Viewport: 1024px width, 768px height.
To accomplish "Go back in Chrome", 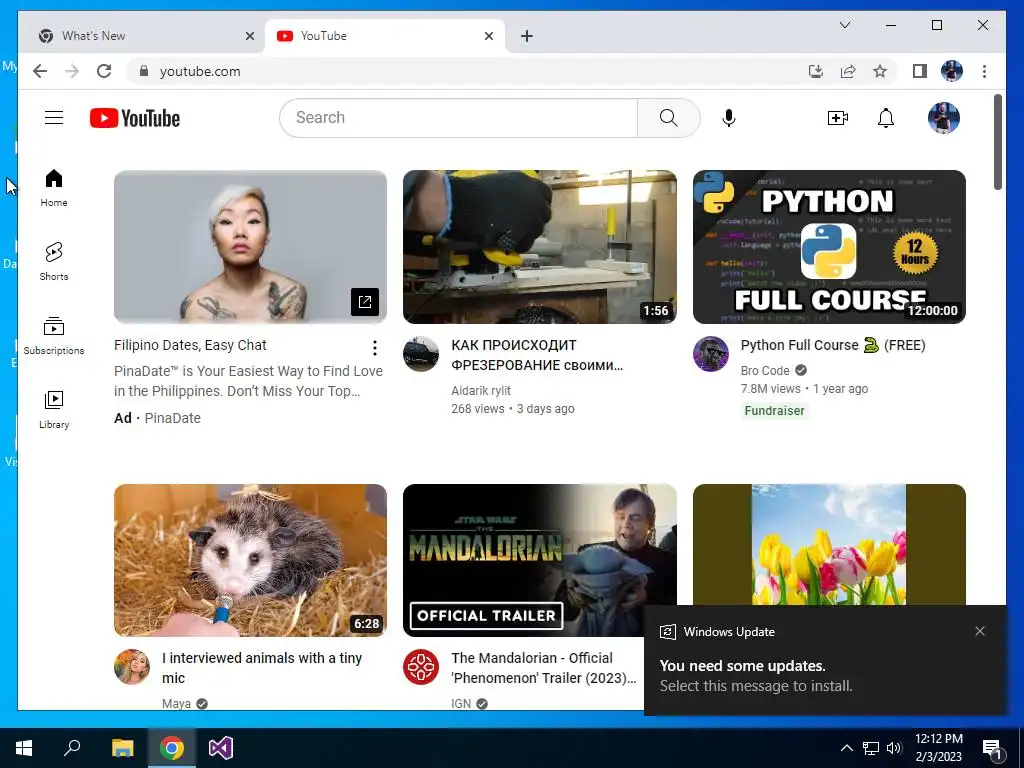I will click(40, 71).
